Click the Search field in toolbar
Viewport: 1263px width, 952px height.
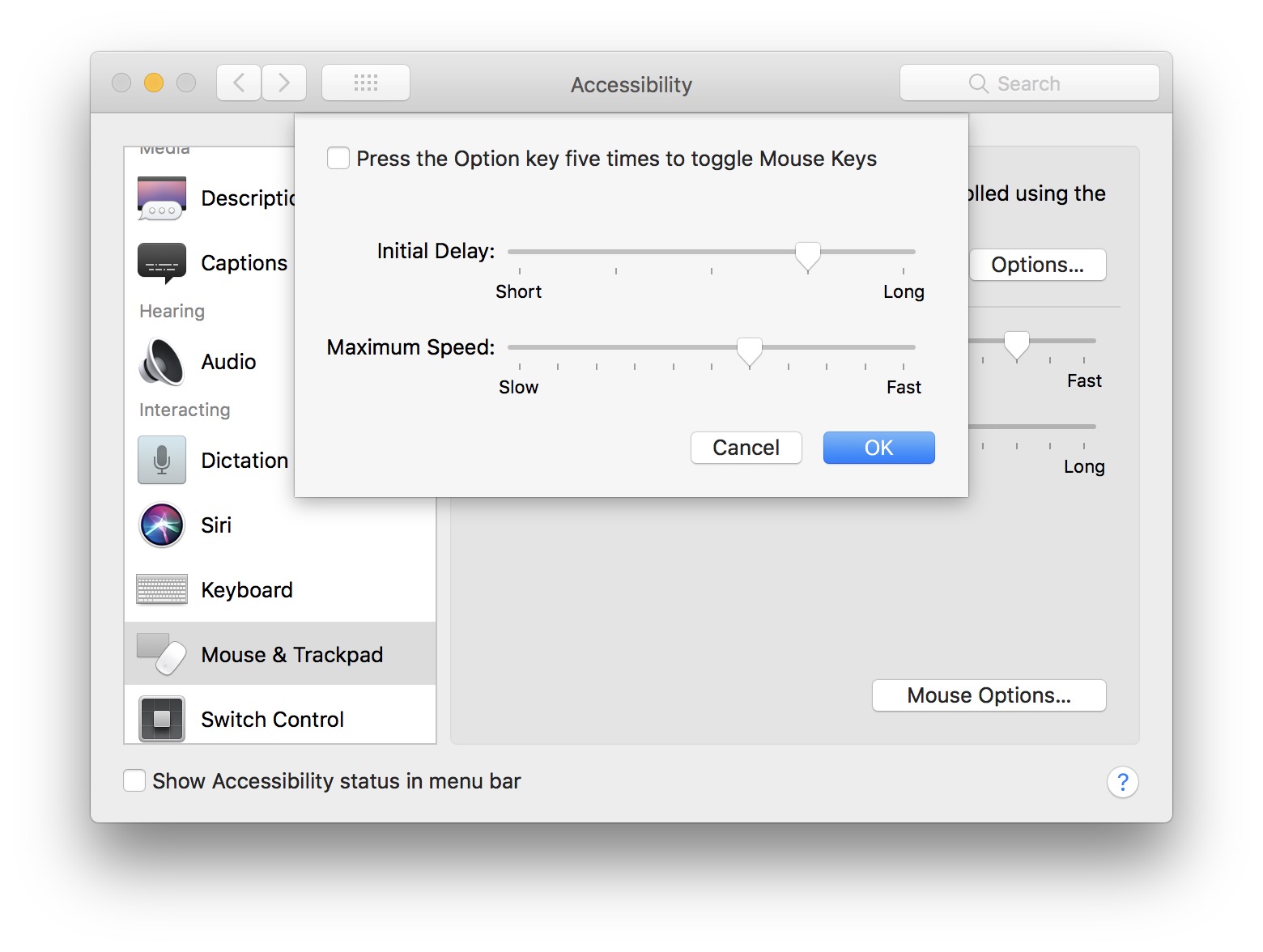coord(1030,83)
